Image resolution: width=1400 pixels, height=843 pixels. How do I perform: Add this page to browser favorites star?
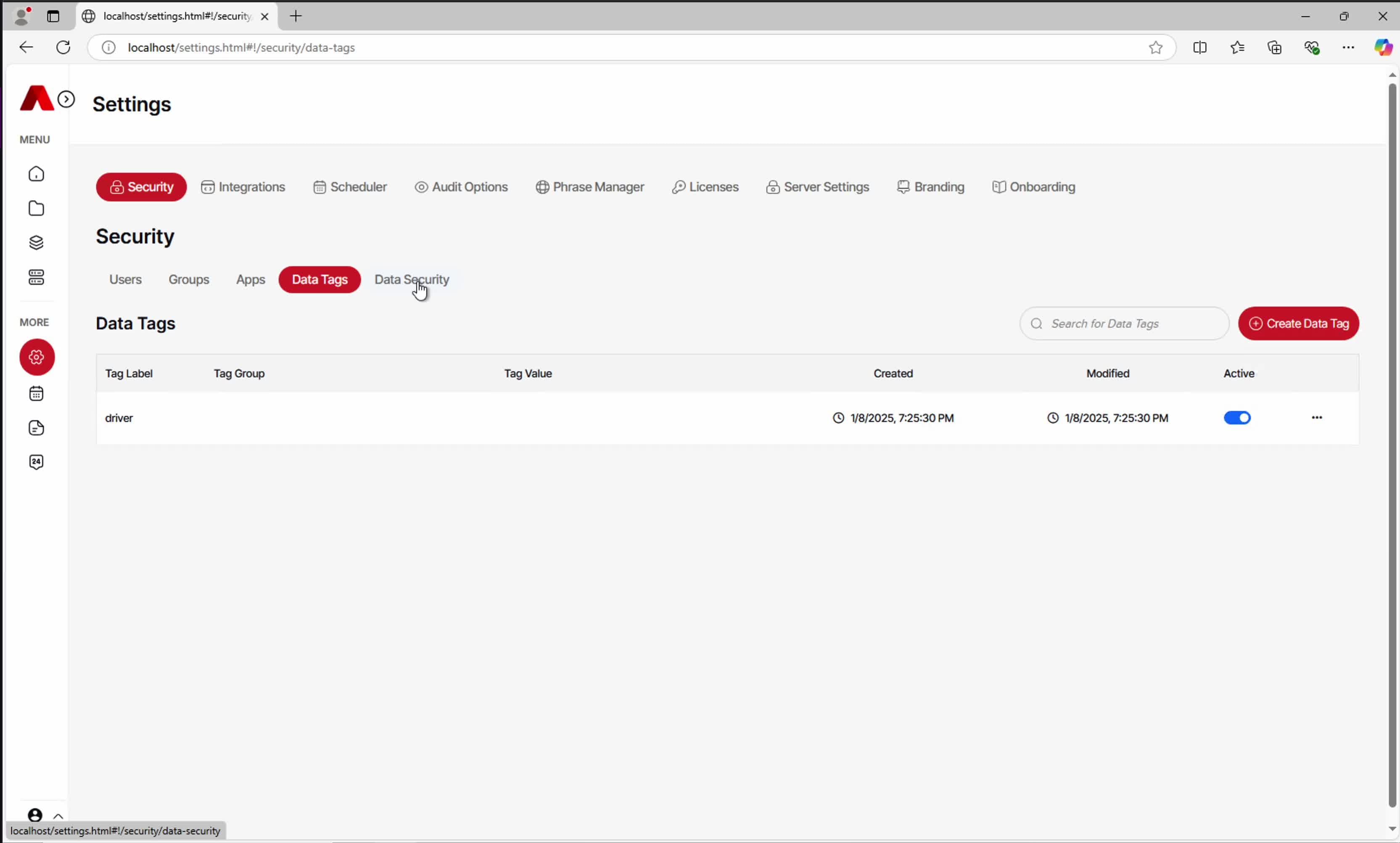tap(1155, 48)
